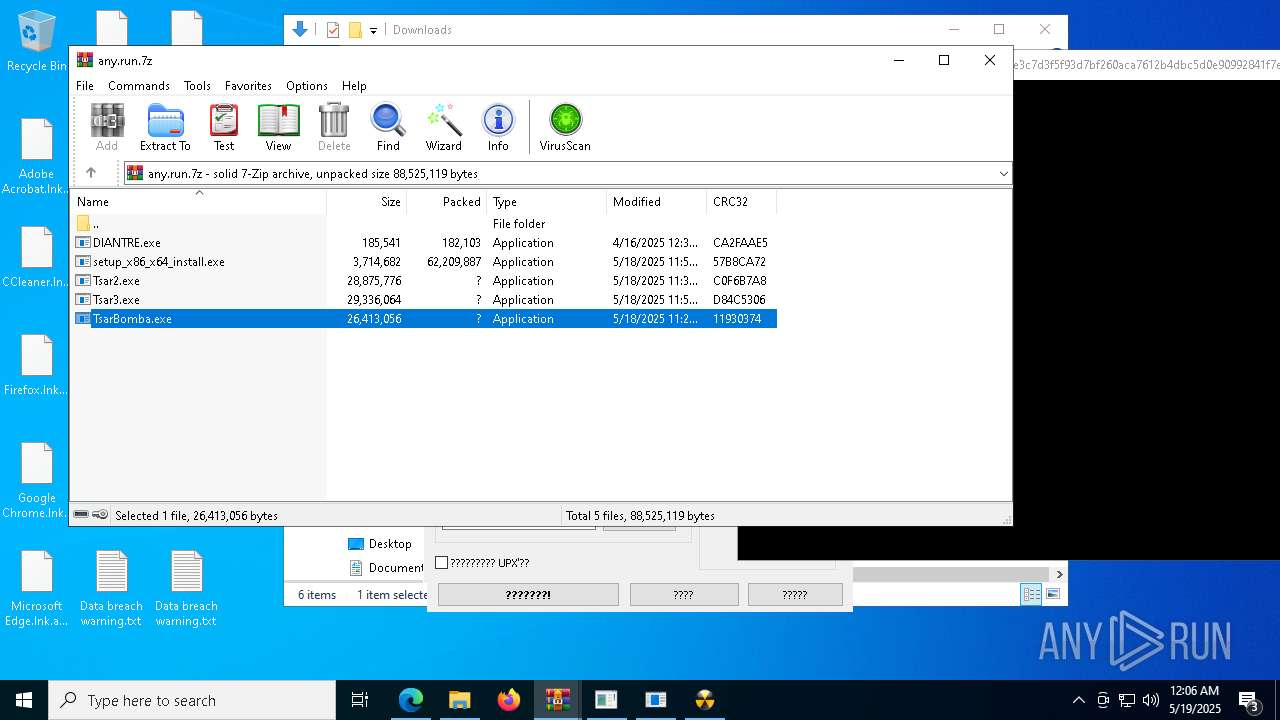Open the first Data breach warning.txt file
The image size is (1280, 720).
[111, 589]
